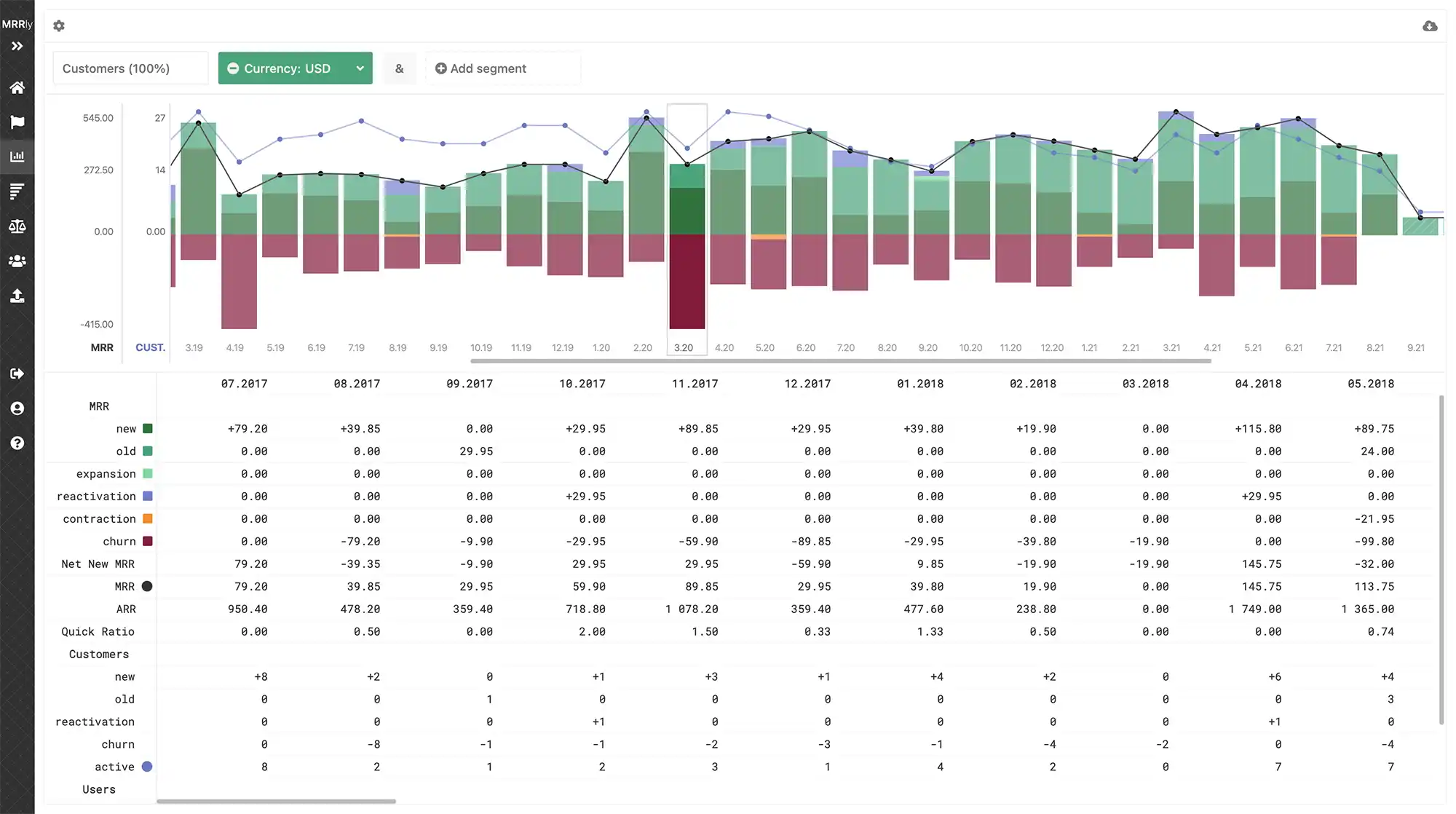
Task: Select the 12.20 month on the chart axis
Action: [1052, 347]
